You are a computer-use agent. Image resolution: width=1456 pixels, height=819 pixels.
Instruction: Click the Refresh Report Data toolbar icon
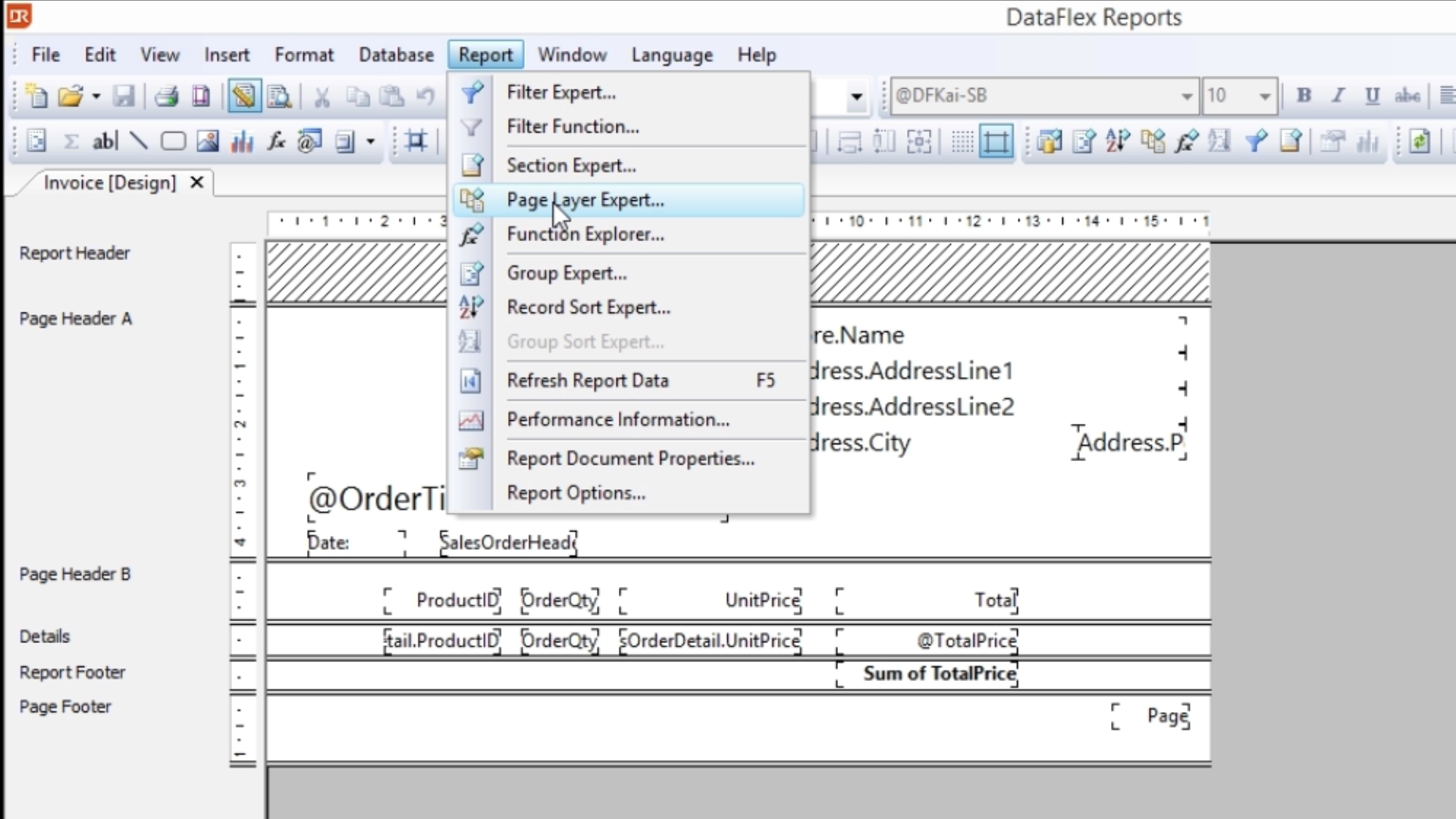click(1420, 141)
